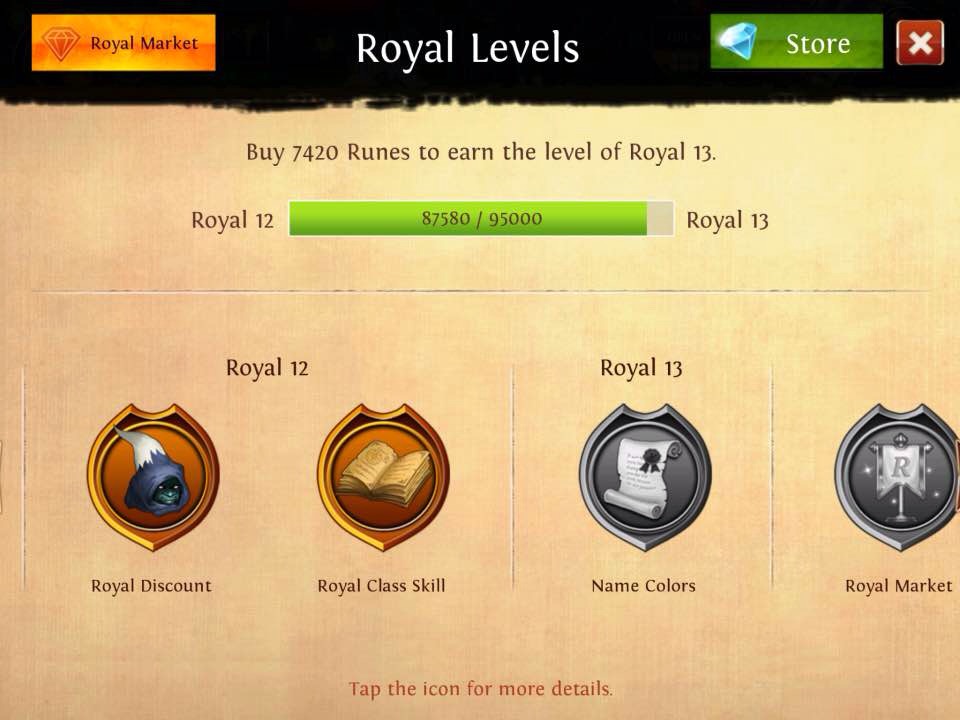Click the Royal Market caption under badge
The image size is (960, 720).
pyautogui.click(x=899, y=586)
